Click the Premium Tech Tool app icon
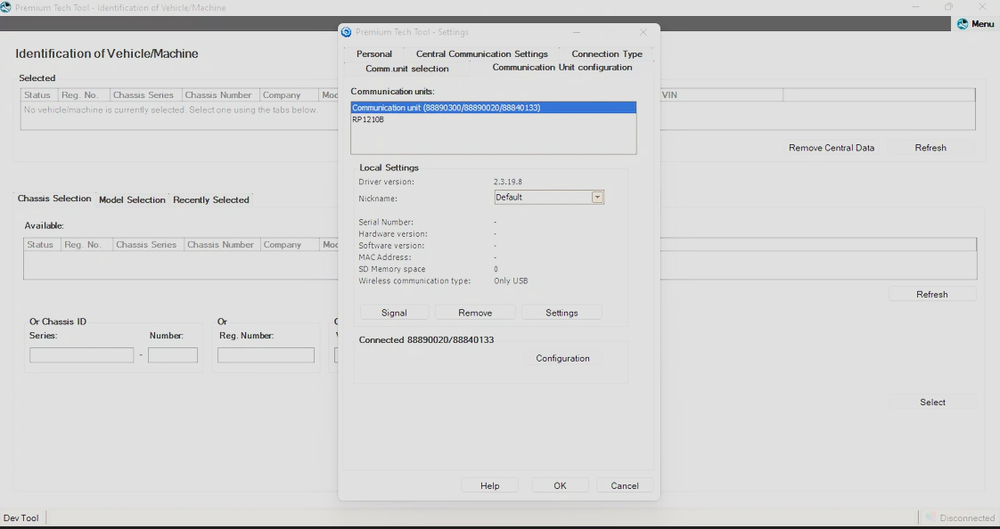This screenshot has width=1000, height=529. (x=7, y=7)
